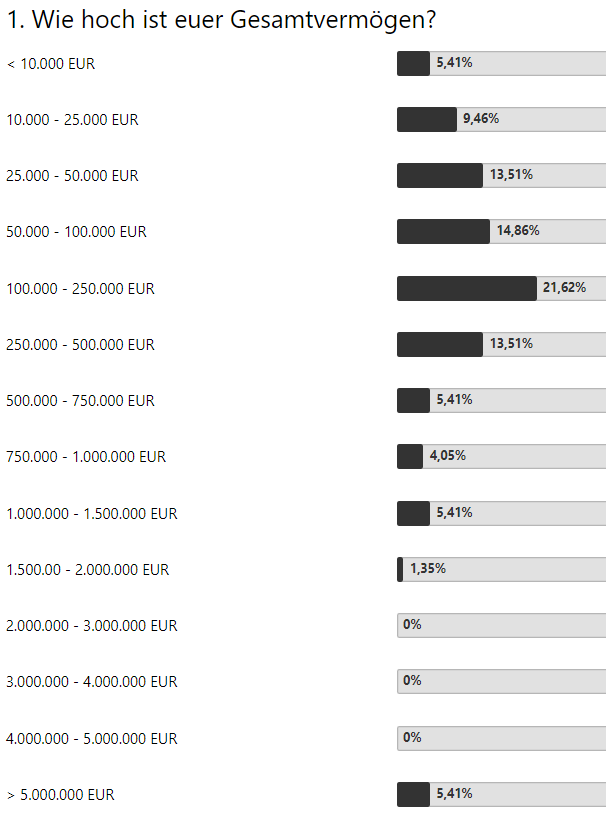Select the "2.000.000 - 3.000.000 EUR" label
The width and height of the screenshot is (606, 813).
(91, 626)
